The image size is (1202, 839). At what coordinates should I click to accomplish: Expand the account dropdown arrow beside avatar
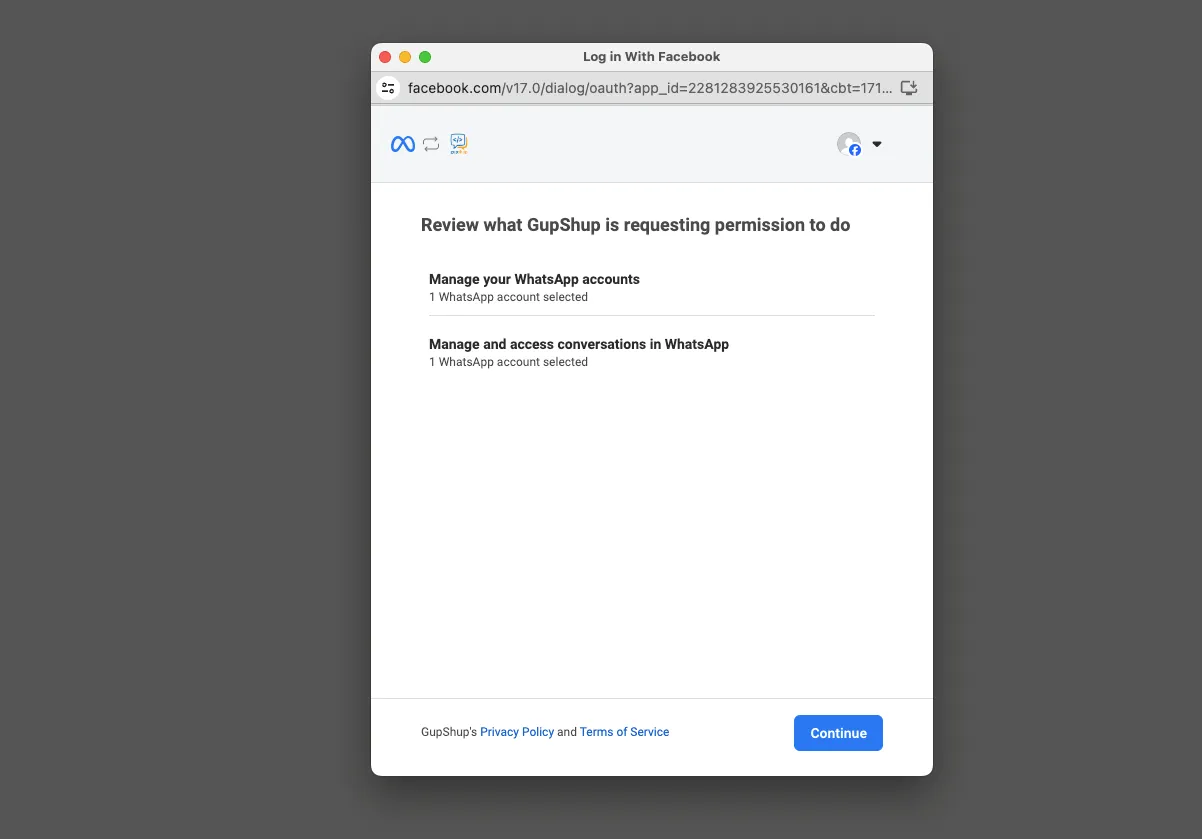[877, 144]
